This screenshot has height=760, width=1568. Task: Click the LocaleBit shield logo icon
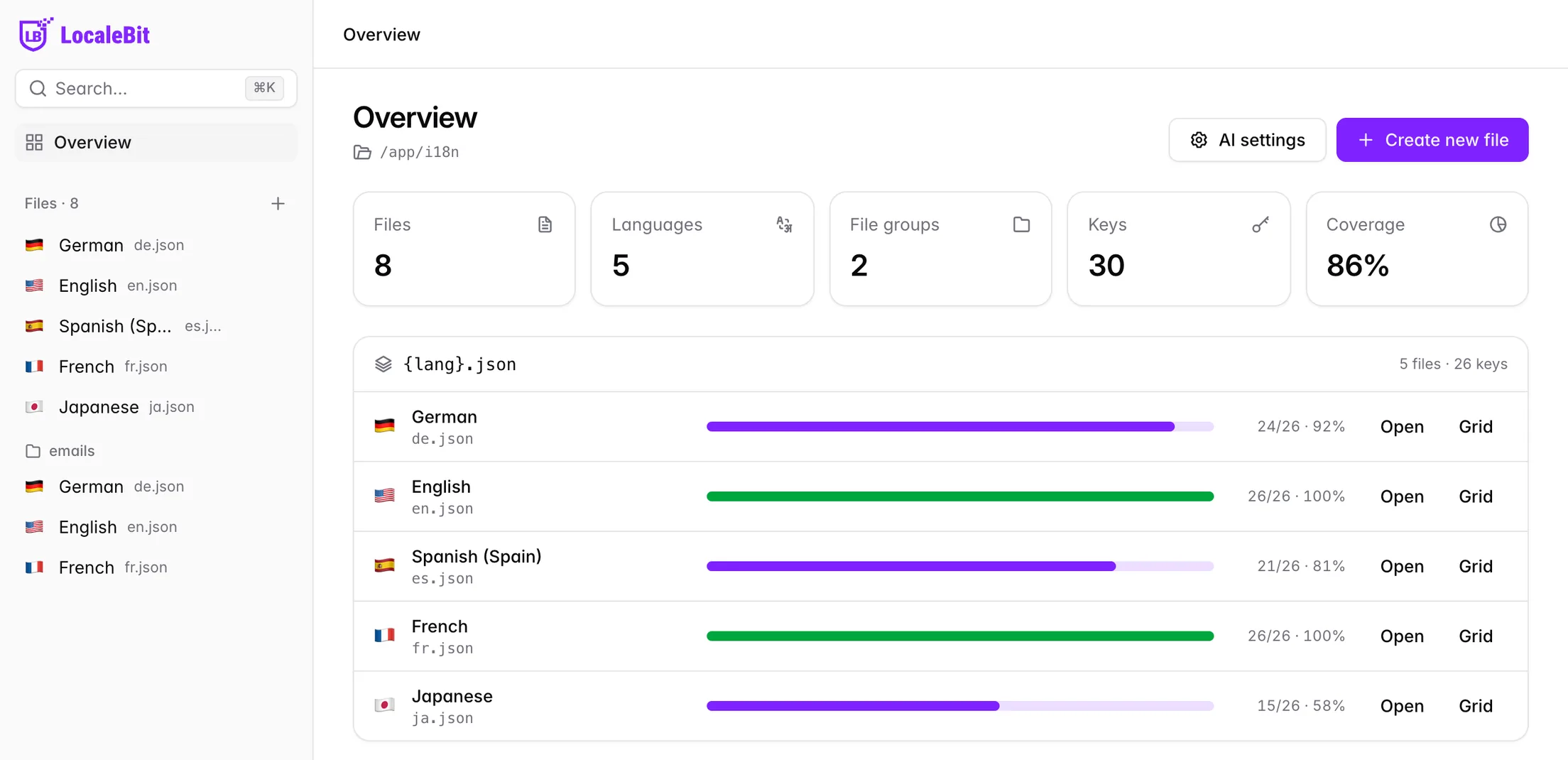(36, 34)
